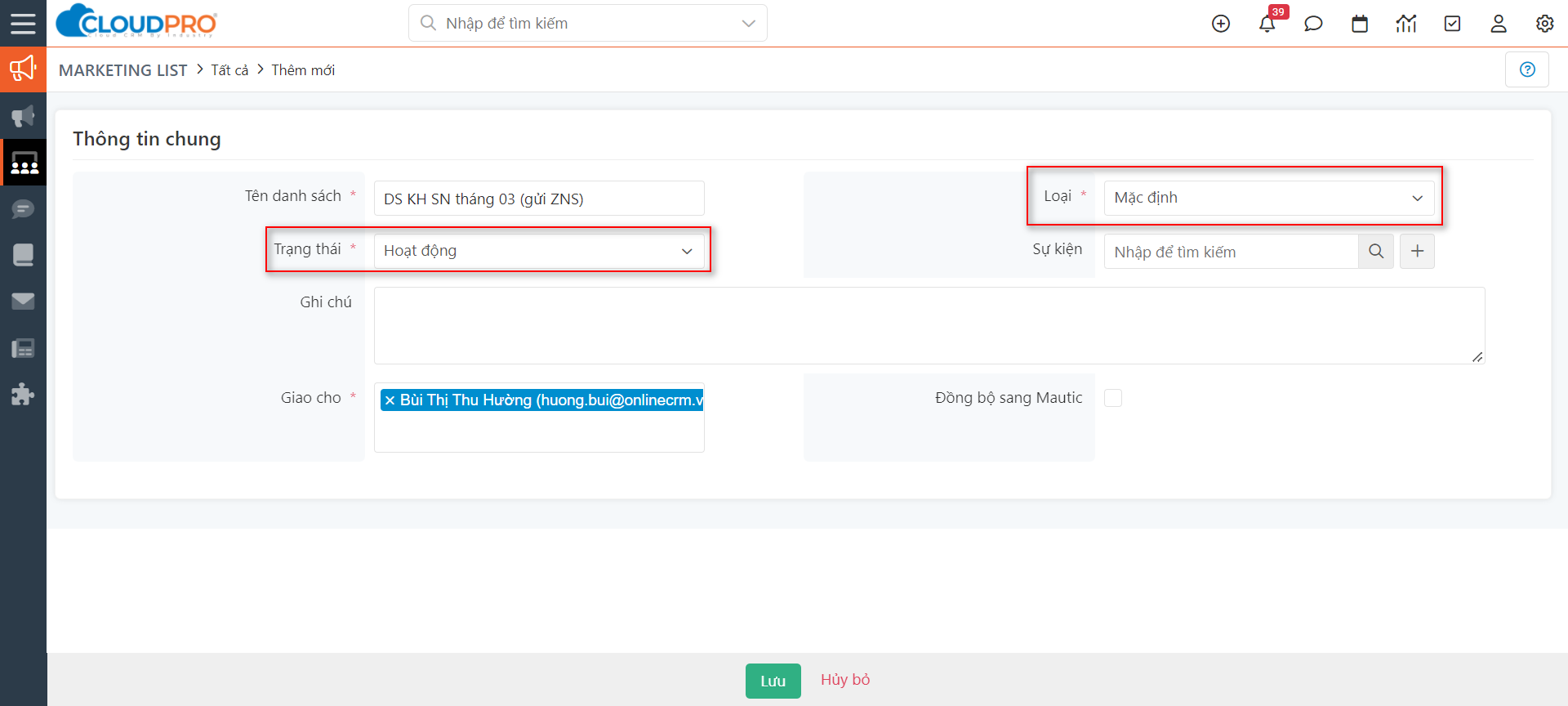Screen dimensions: 1568x706
Task: Click the Tên danh sách label
Action: click(x=293, y=196)
